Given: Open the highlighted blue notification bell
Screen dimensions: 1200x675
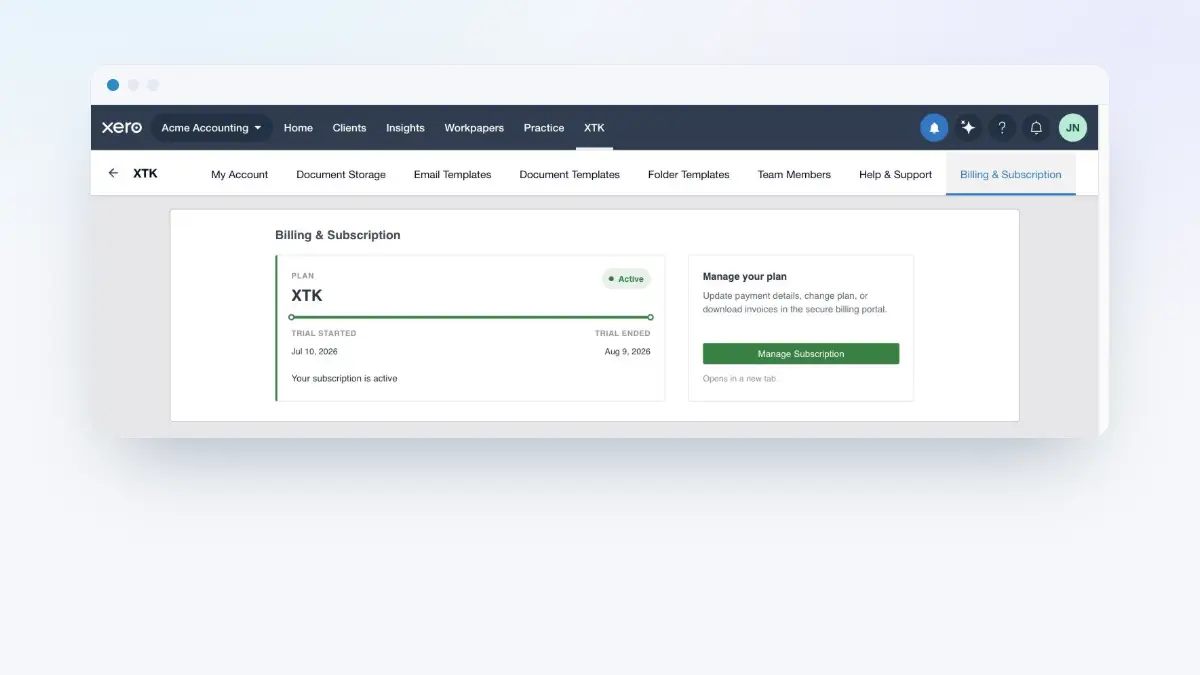Looking at the screenshot, I should 934,128.
